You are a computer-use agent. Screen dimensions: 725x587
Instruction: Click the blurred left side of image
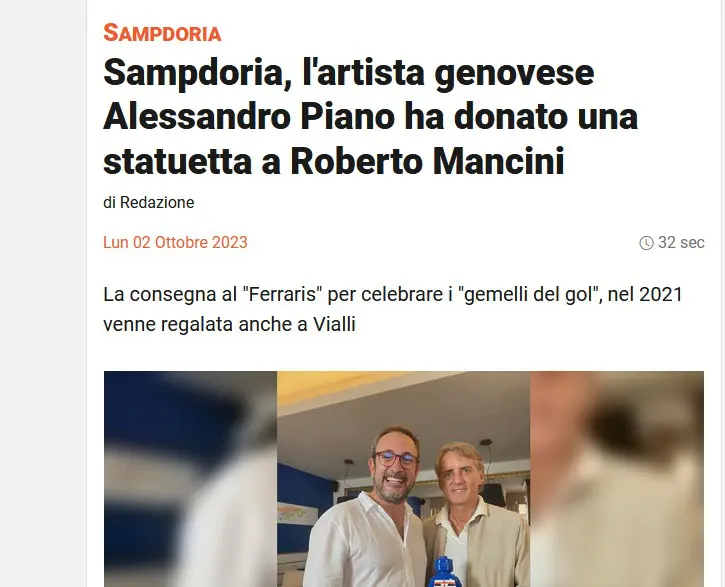coord(190,479)
